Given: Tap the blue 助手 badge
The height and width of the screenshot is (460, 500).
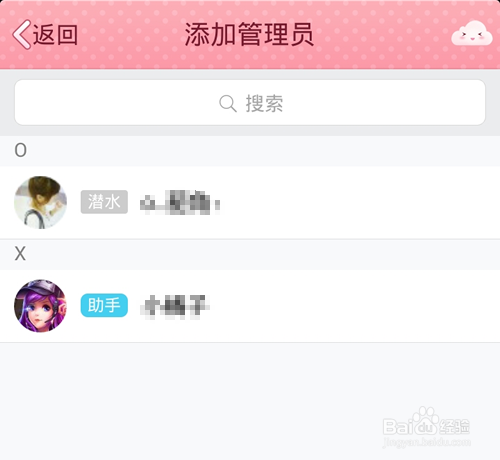Looking at the screenshot, I should tap(104, 305).
